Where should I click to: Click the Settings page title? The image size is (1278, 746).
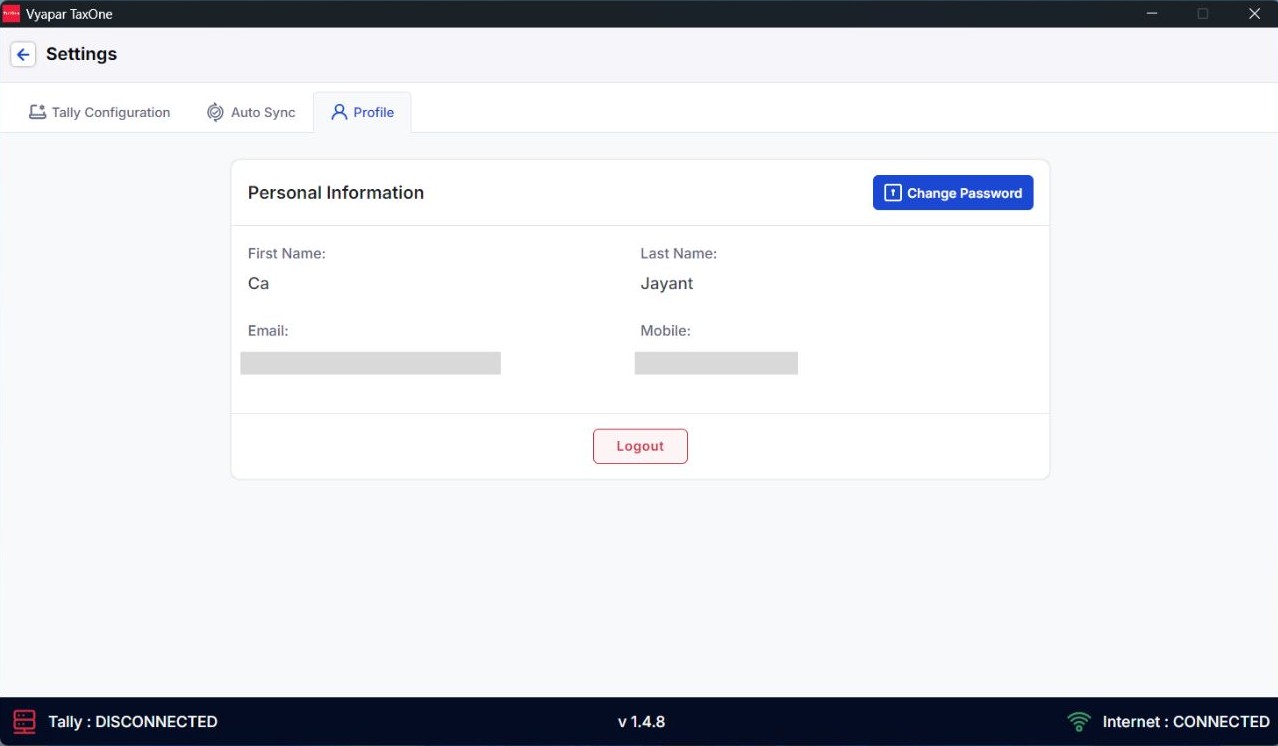tap(81, 54)
